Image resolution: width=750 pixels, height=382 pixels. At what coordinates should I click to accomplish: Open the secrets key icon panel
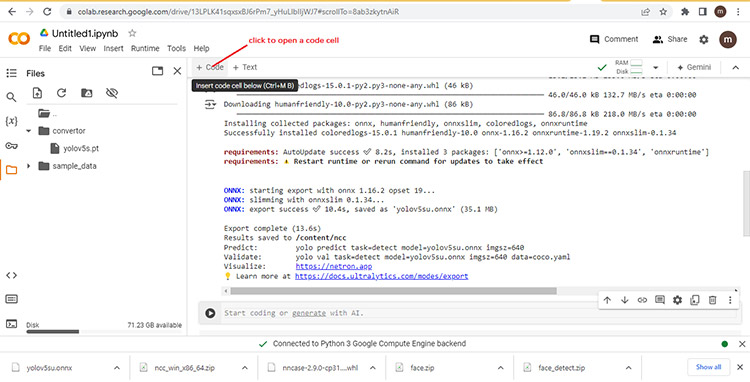coord(11,146)
